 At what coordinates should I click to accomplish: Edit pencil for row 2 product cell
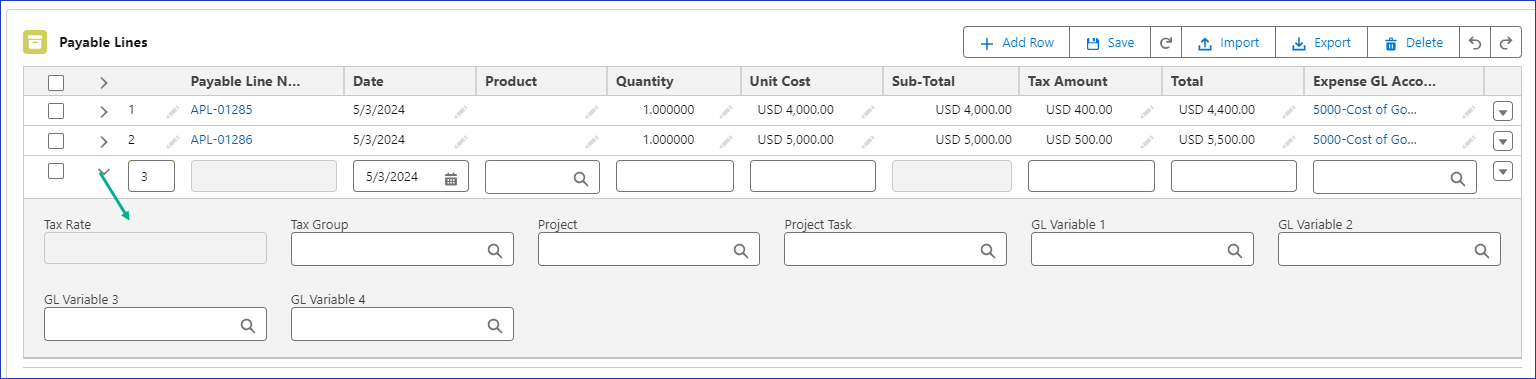(x=592, y=141)
